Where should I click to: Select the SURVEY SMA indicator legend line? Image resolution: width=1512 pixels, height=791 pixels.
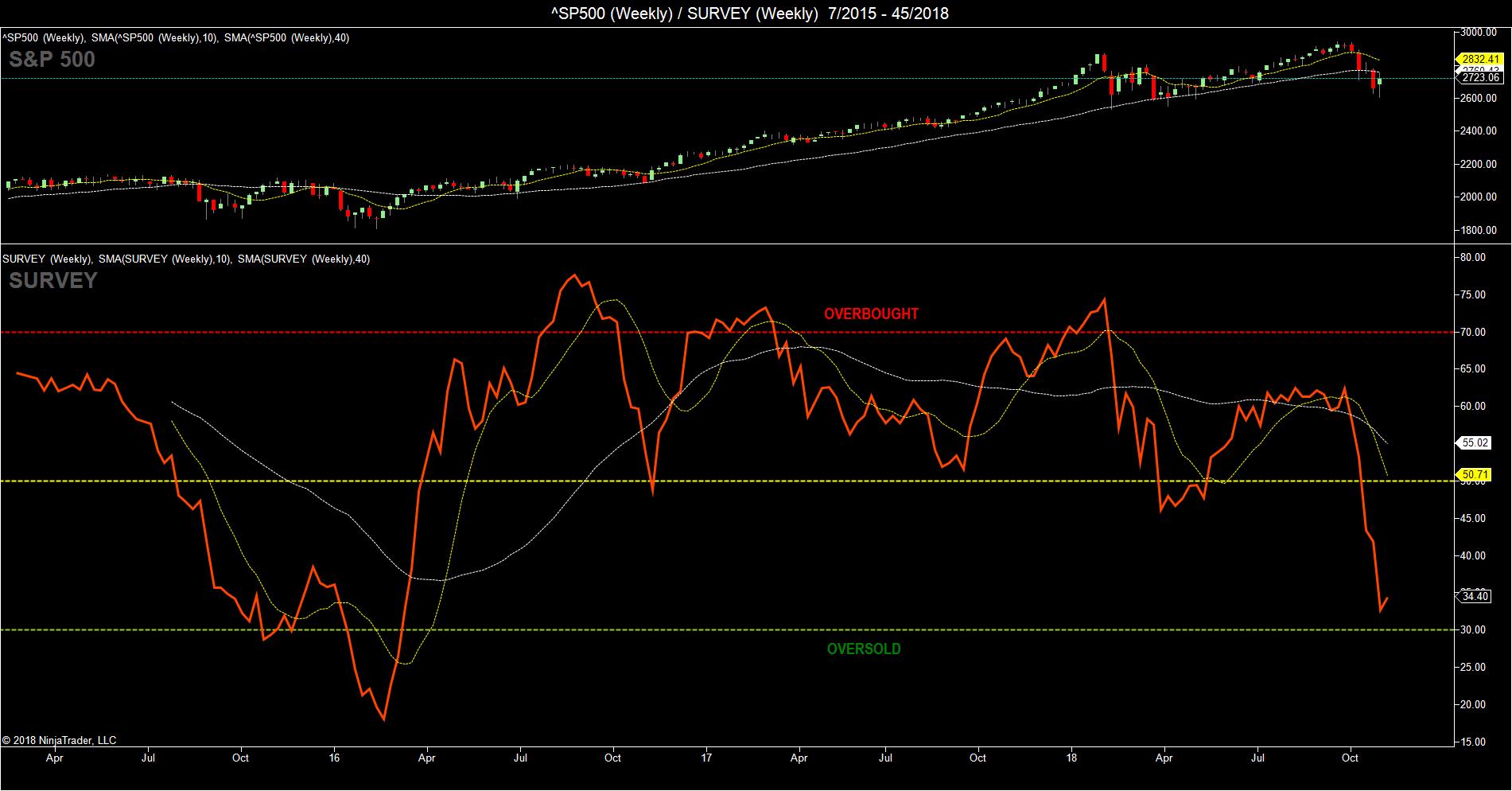[x=186, y=259]
